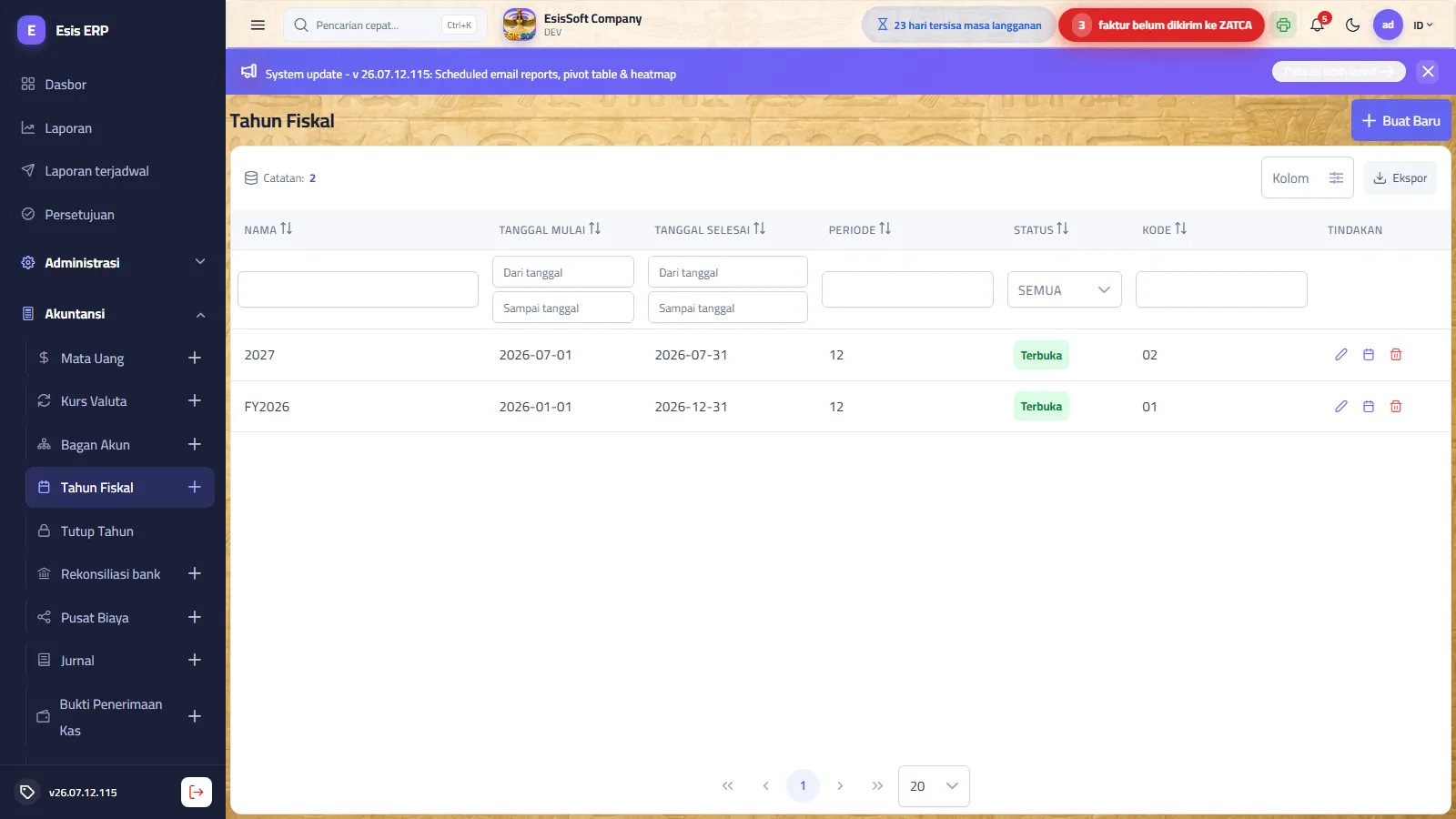1456x819 pixels.
Task: Sort table by Status column
Action: point(1041,229)
